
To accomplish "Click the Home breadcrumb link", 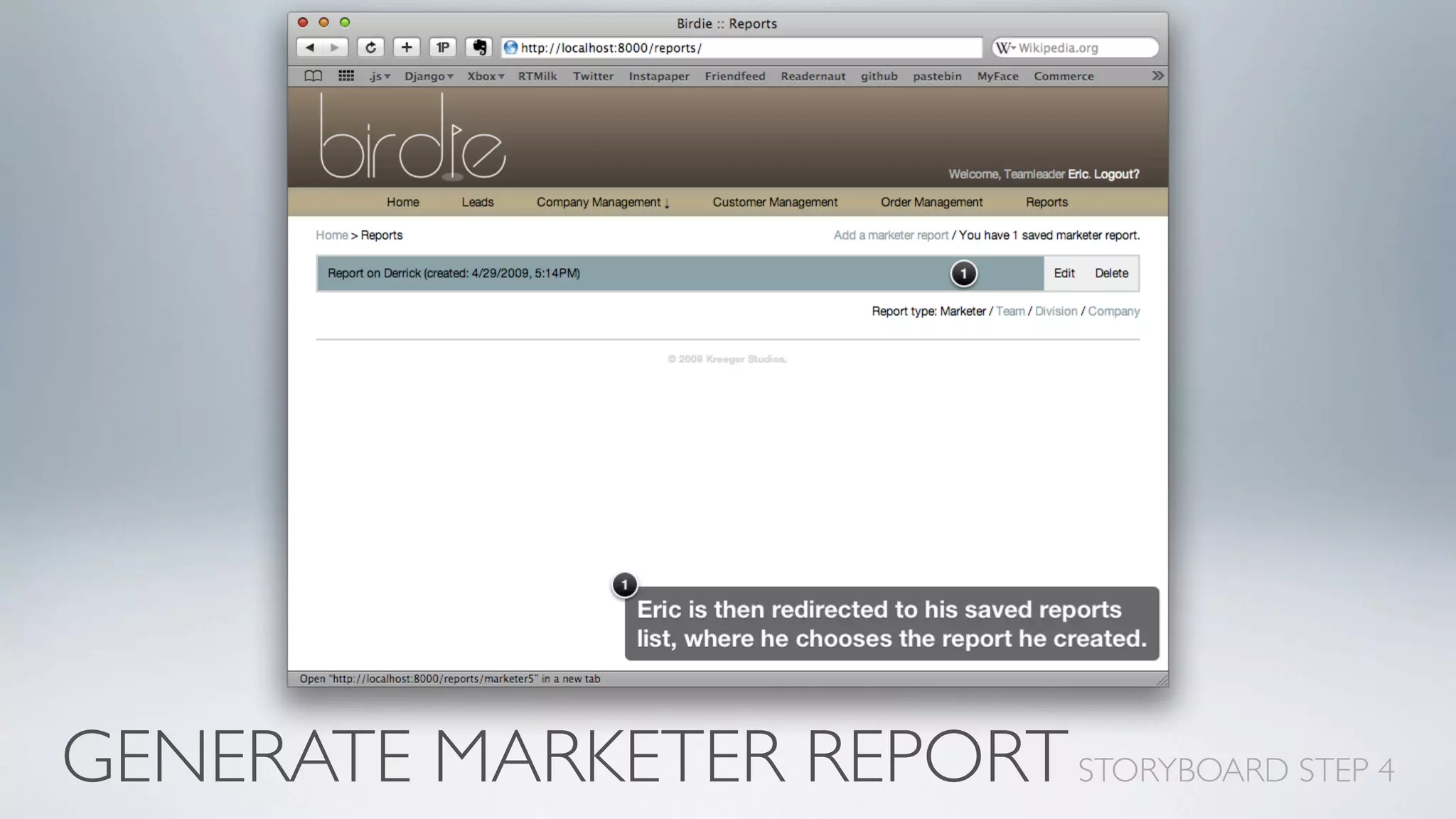I will [x=332, y=235].
